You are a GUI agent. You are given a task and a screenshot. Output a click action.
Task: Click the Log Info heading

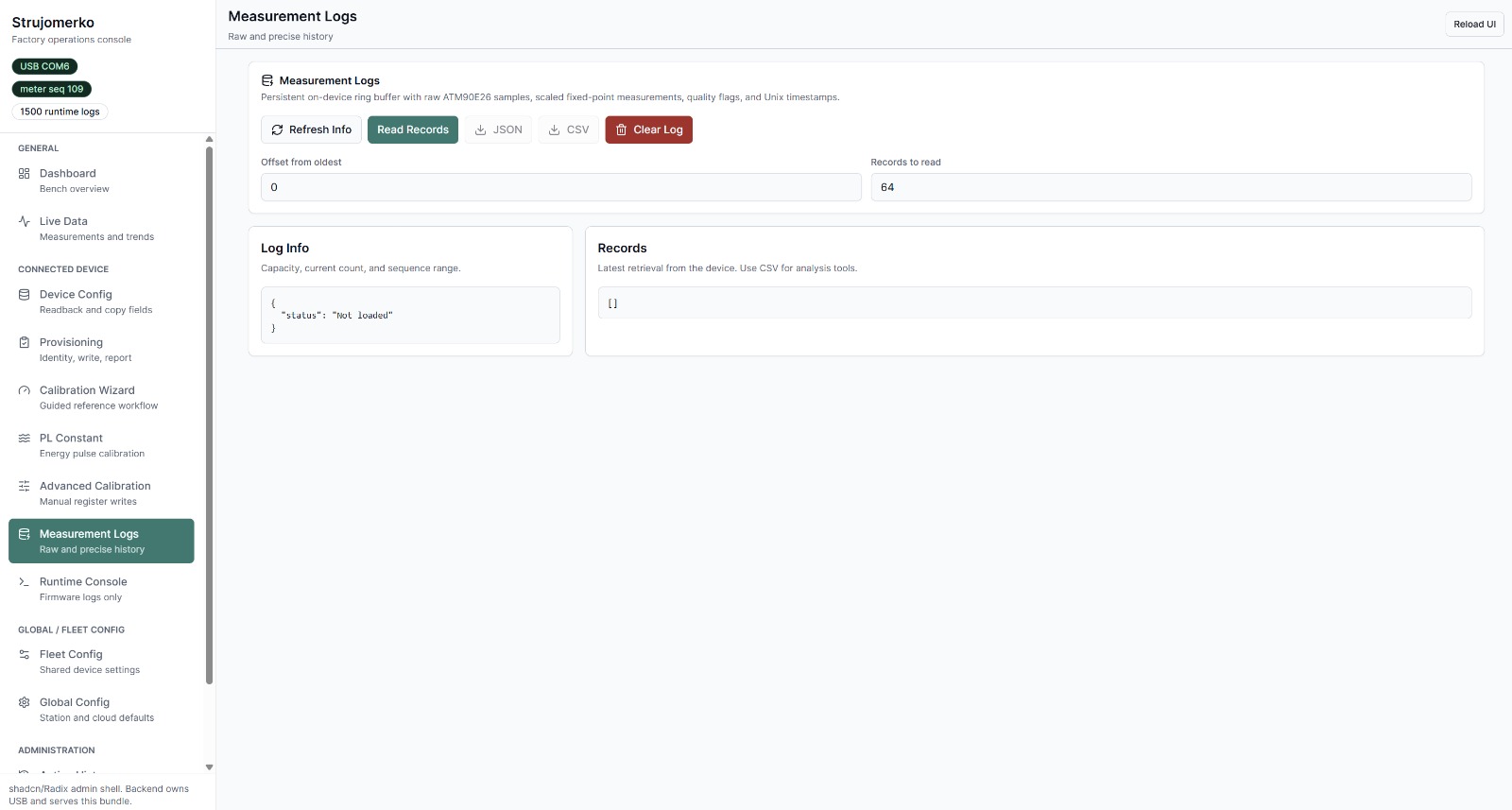coord(284,249)
